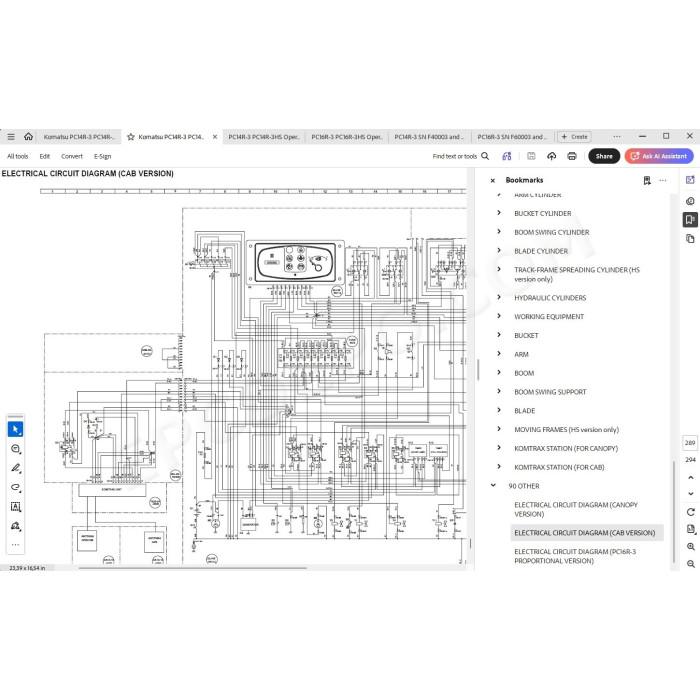
Task: Open PC16R-3 PROPORTIONAL VERSION diagram bookmark
Action: [x=575, y=556]
